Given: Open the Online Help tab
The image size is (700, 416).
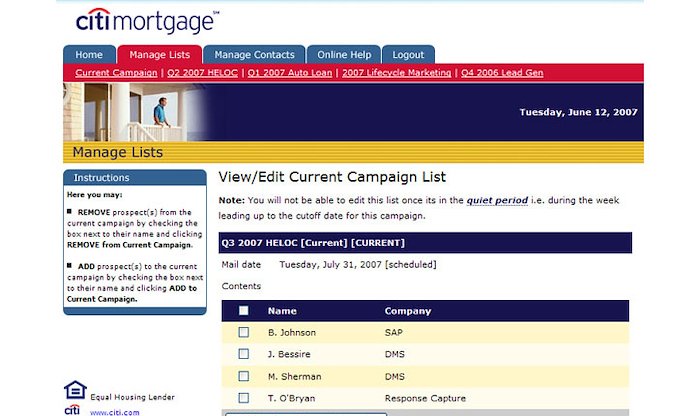Looking at the screenshot, I should 344,54.
